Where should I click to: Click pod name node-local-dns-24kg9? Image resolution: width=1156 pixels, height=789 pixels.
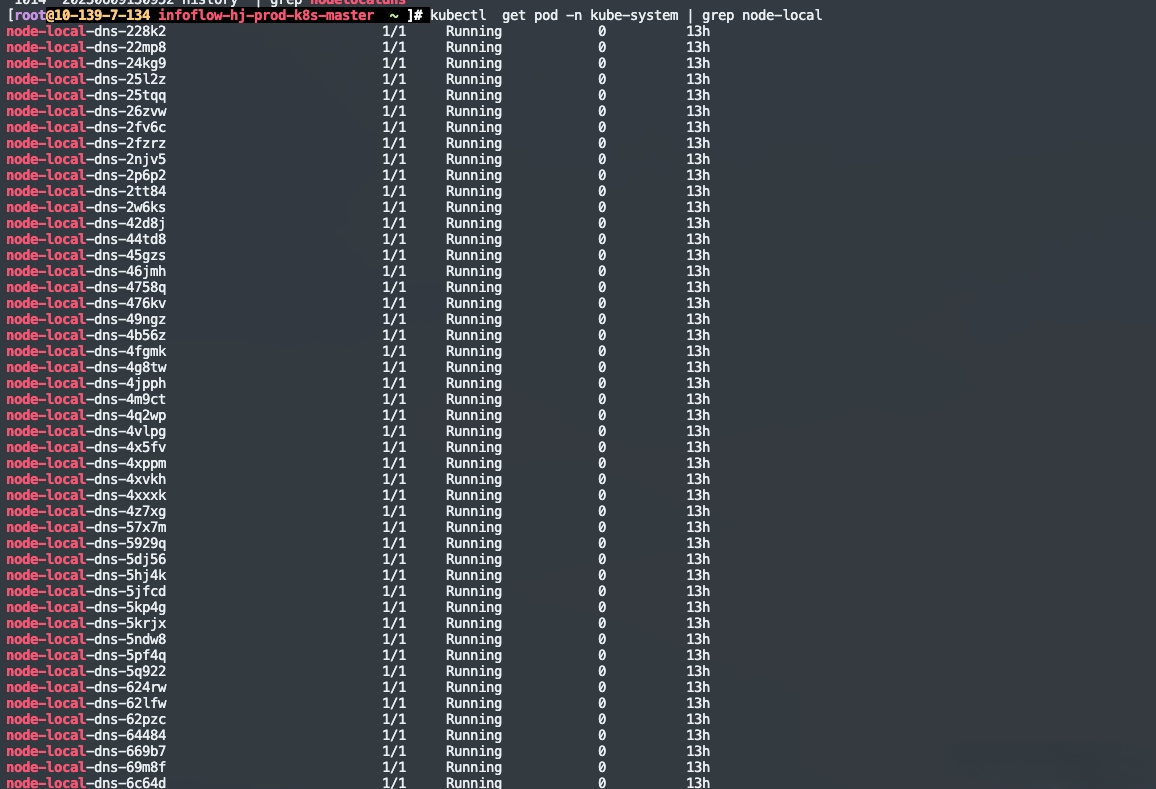click(x=86, y=63)
